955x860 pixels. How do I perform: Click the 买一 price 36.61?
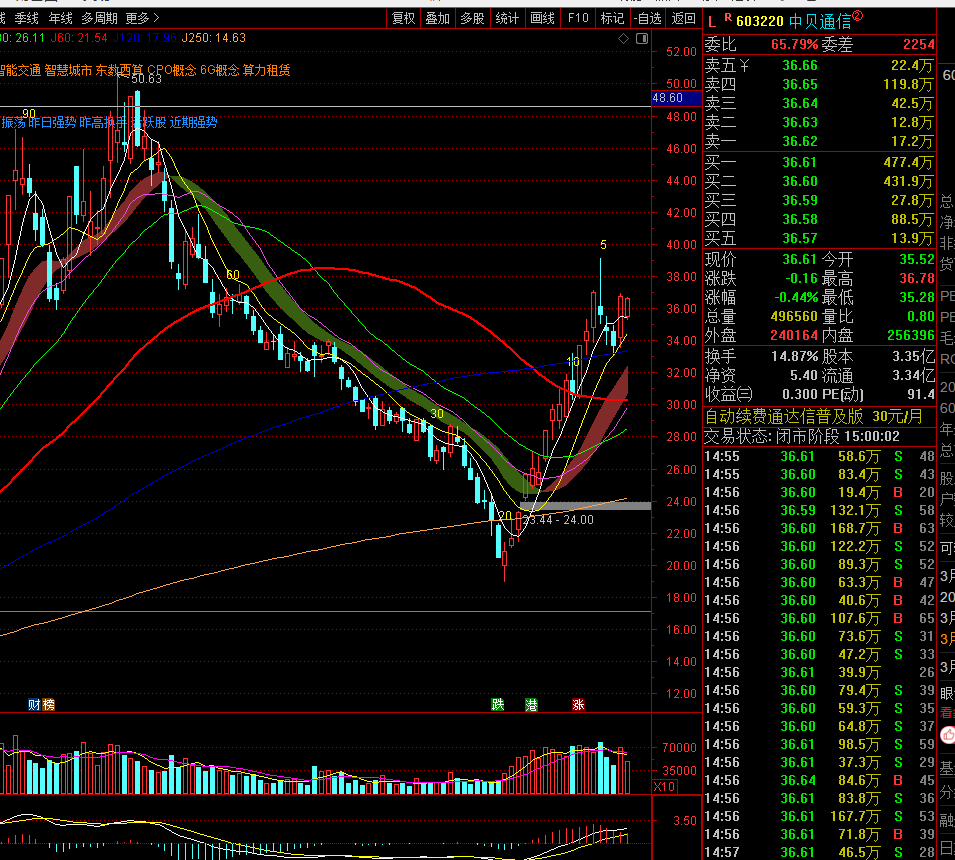pyautogui.click(x=800, y=162)
